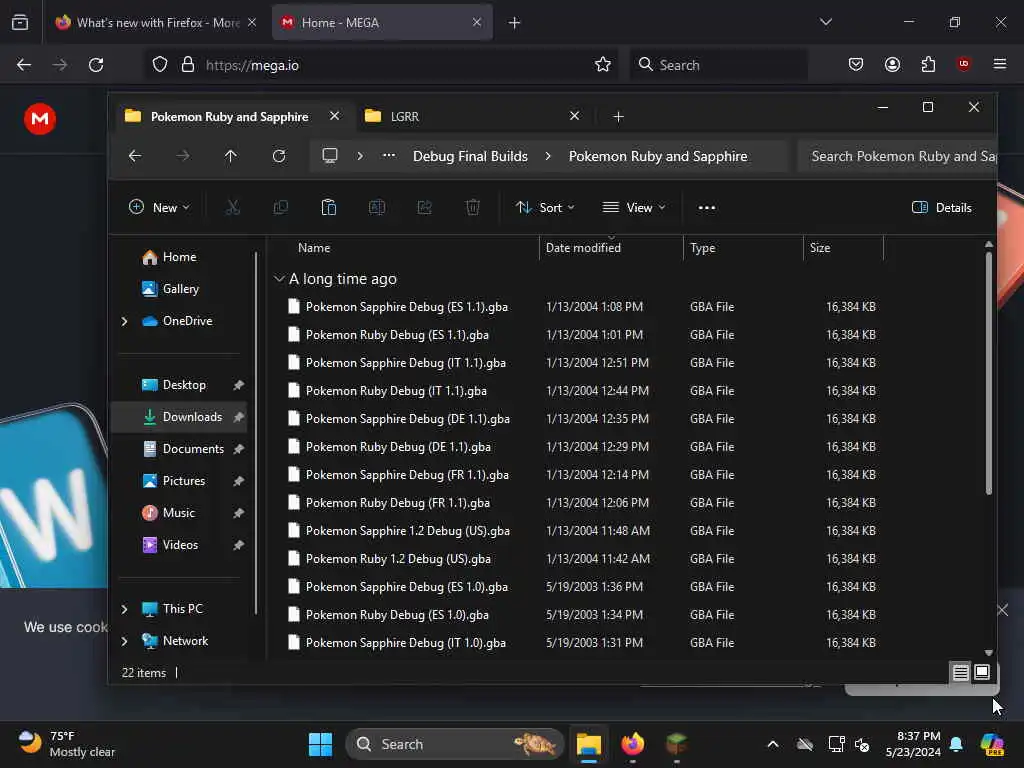Viewport: 1024px width, 768px height.
Task: Click the Copy icon in Explorer toolbar
Action: coord(281,208)
